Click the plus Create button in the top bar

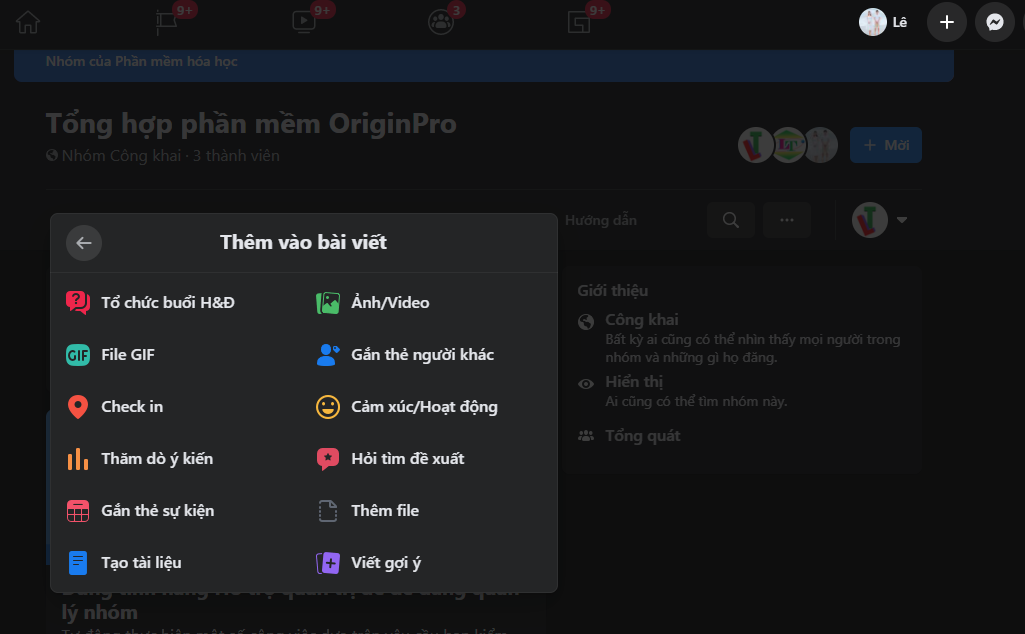tap(947, 22)
